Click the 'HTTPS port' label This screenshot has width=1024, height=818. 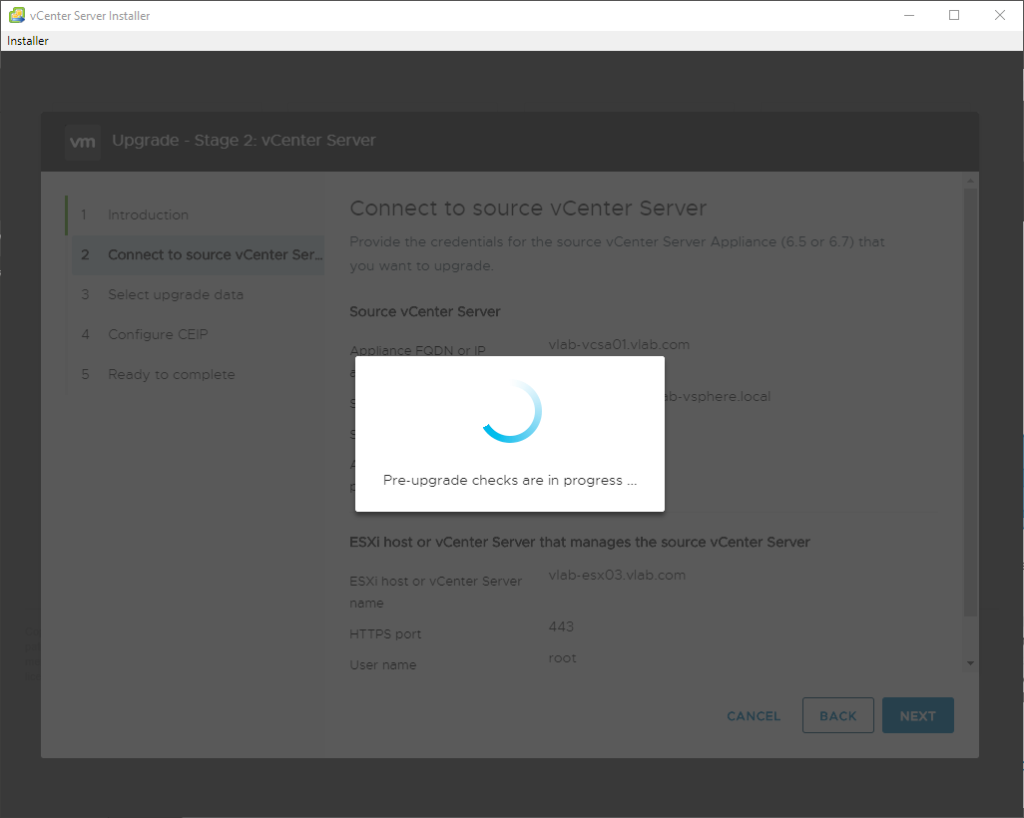[385, 634]
